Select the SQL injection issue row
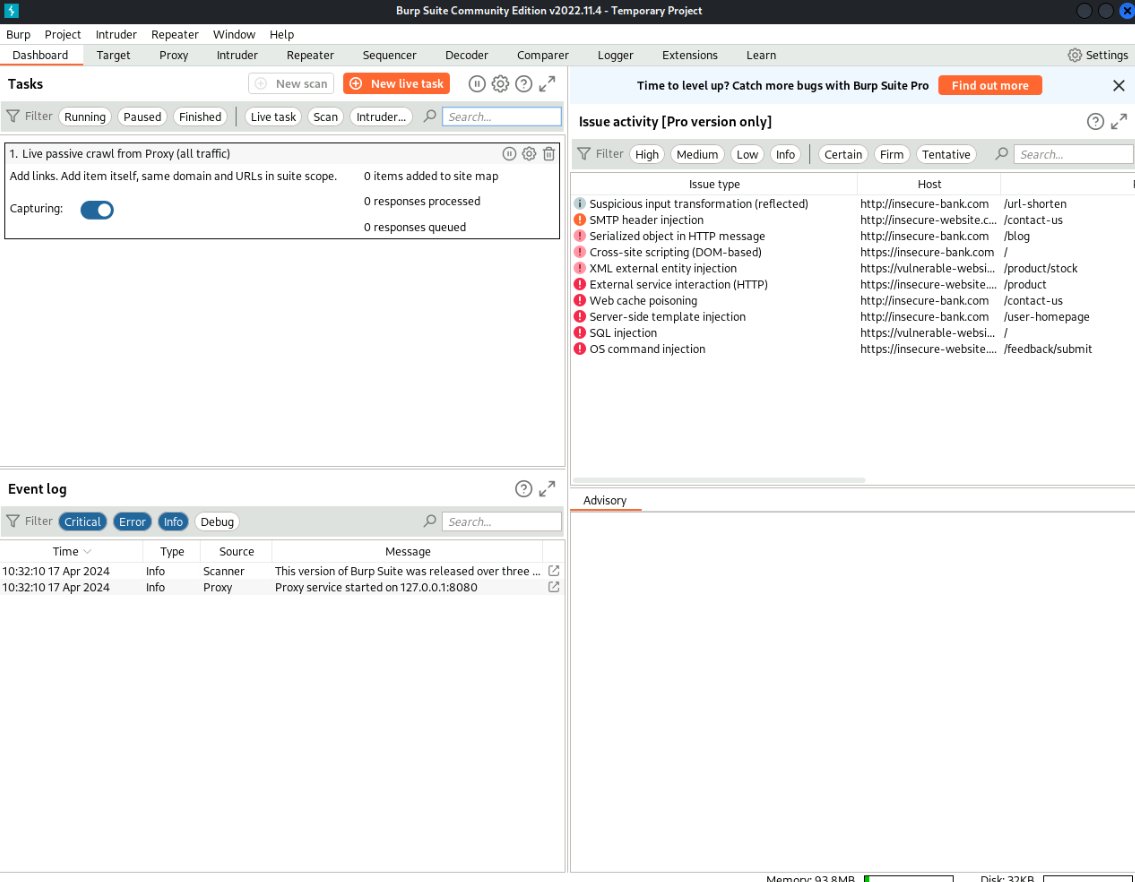This screenshot has width=1135, height=882. coord(853,332)
